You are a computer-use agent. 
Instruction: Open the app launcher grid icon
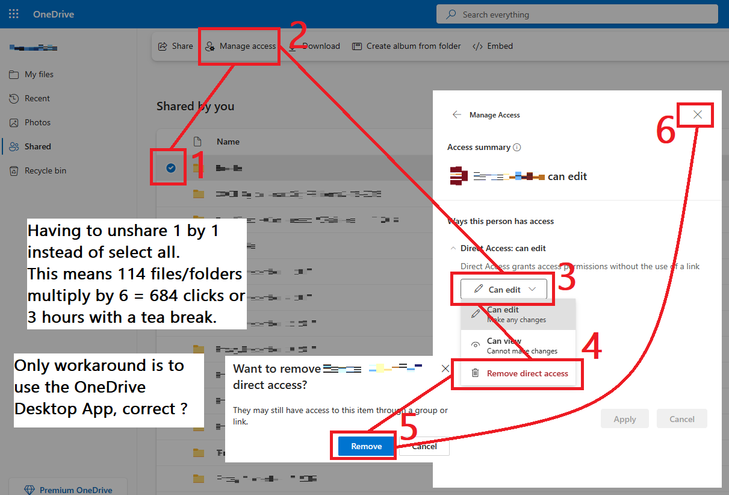pos(13,14)
